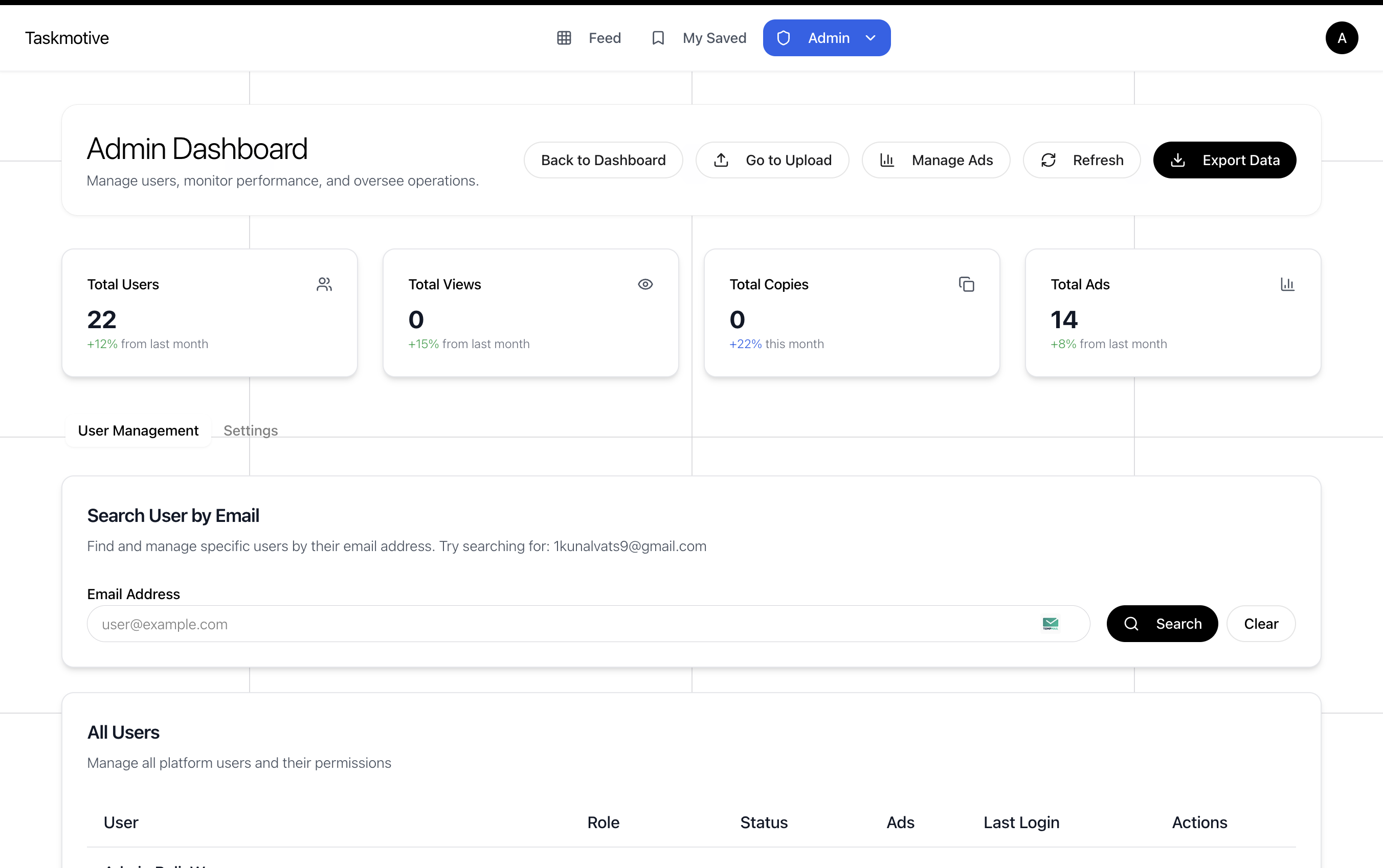Click the Refresh button
This screenshot has width=1383, height=868.
[1081, 160]
